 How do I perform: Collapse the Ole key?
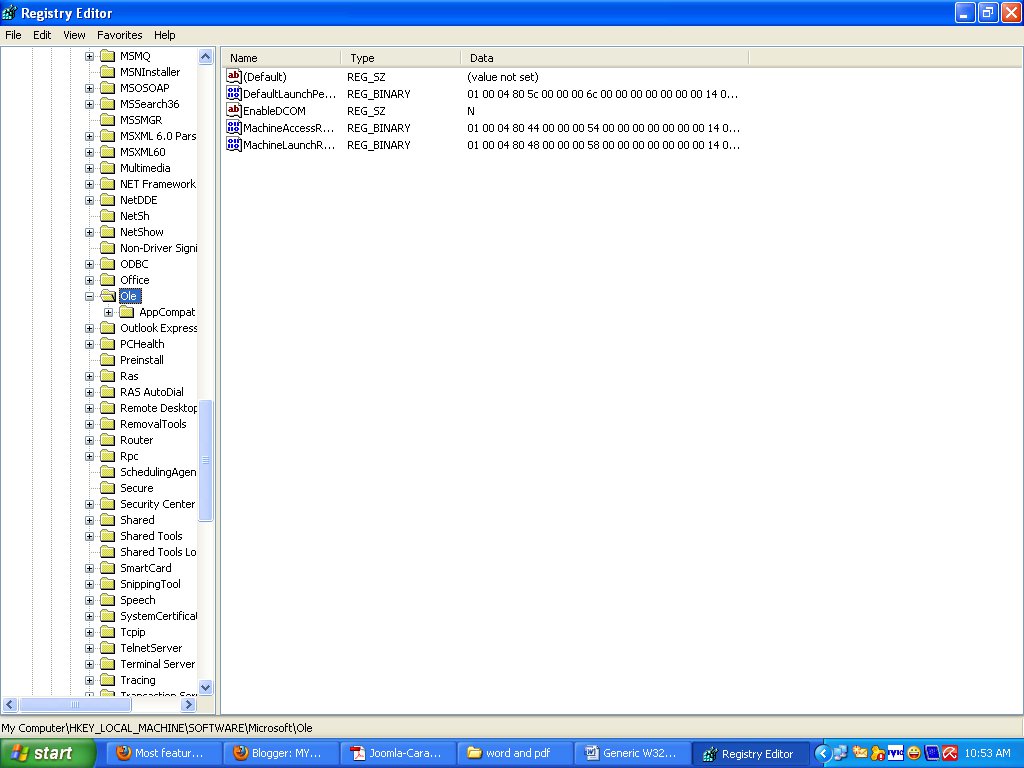(x=89, y=296)
